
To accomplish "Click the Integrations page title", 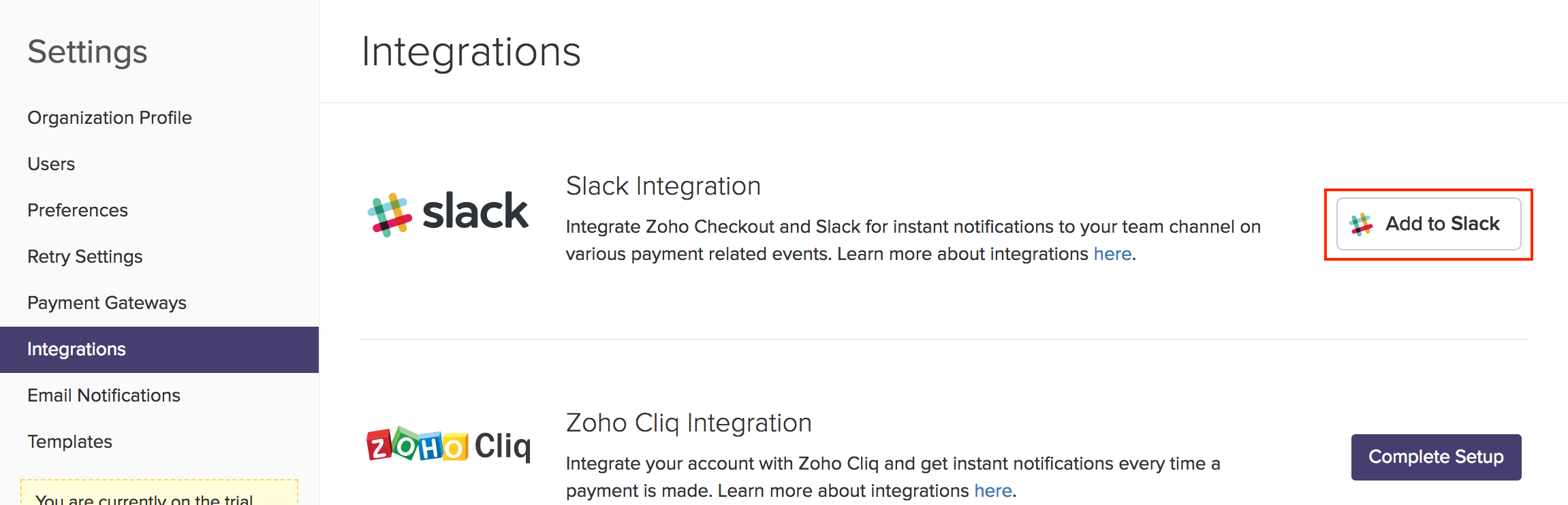I will (x=471, y=52).
